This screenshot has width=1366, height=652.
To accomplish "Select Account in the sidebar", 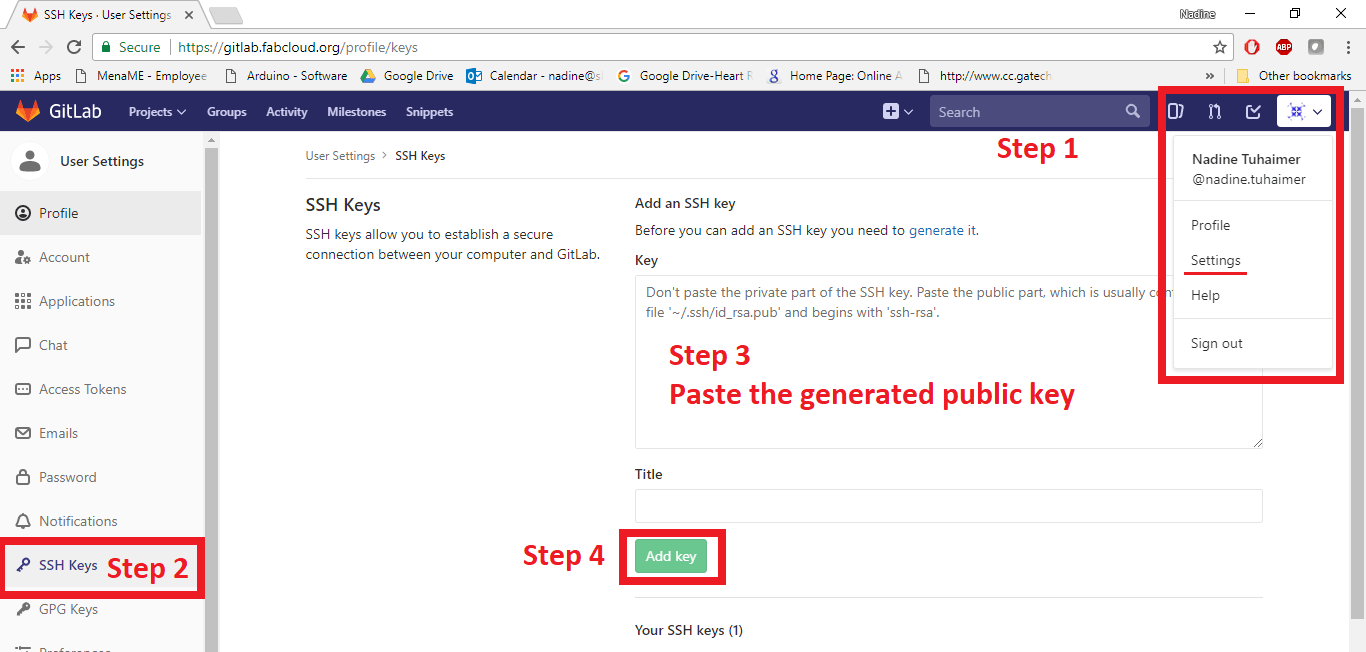I will pos(100,257).
